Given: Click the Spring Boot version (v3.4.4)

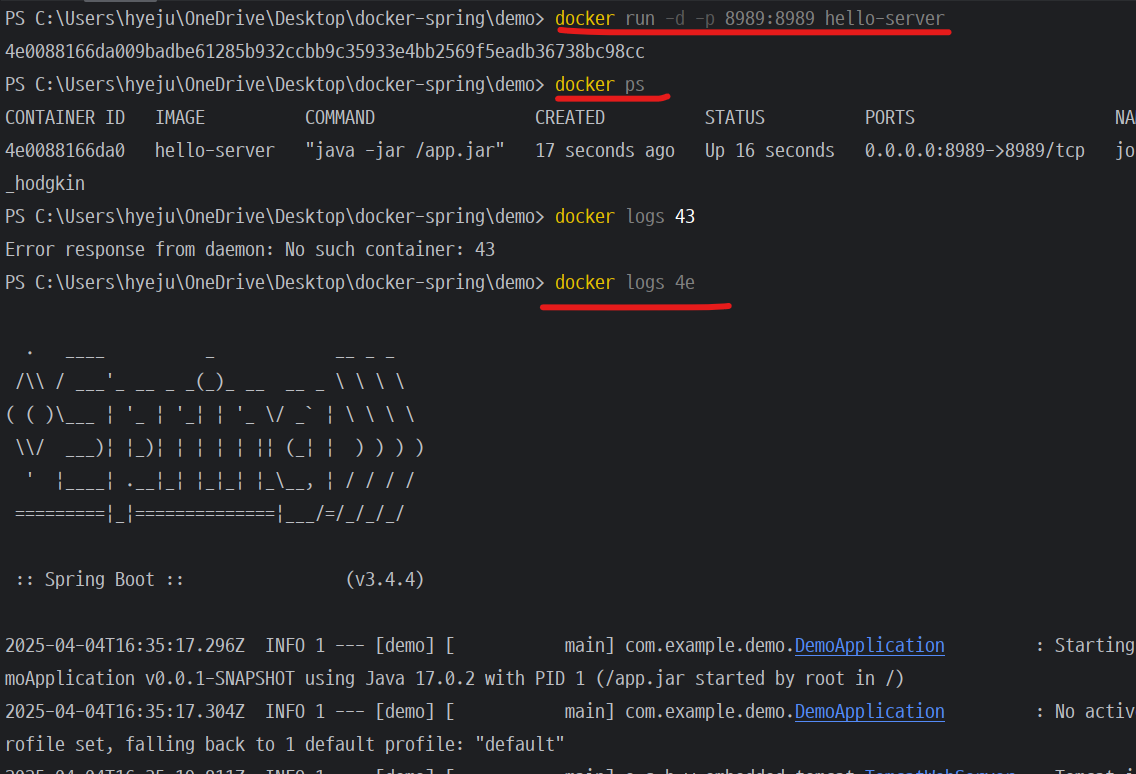Looking at the screenshot, I should (385, 579).
